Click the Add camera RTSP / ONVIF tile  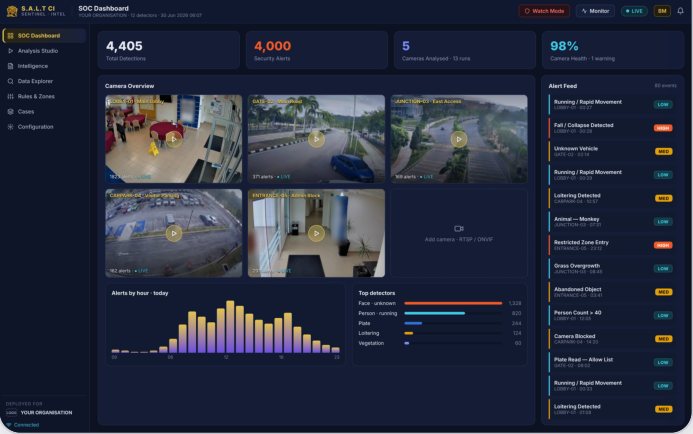[x=459, y=233]
